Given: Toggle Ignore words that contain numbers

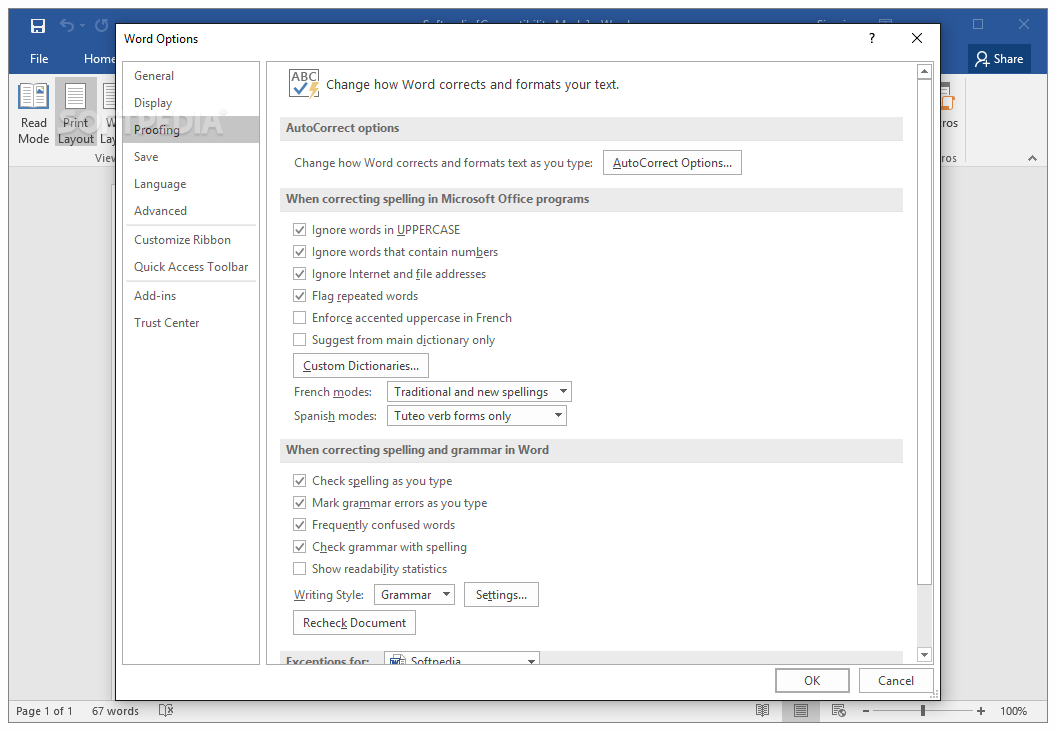Looking at the screenshot, I should [300, 252].
